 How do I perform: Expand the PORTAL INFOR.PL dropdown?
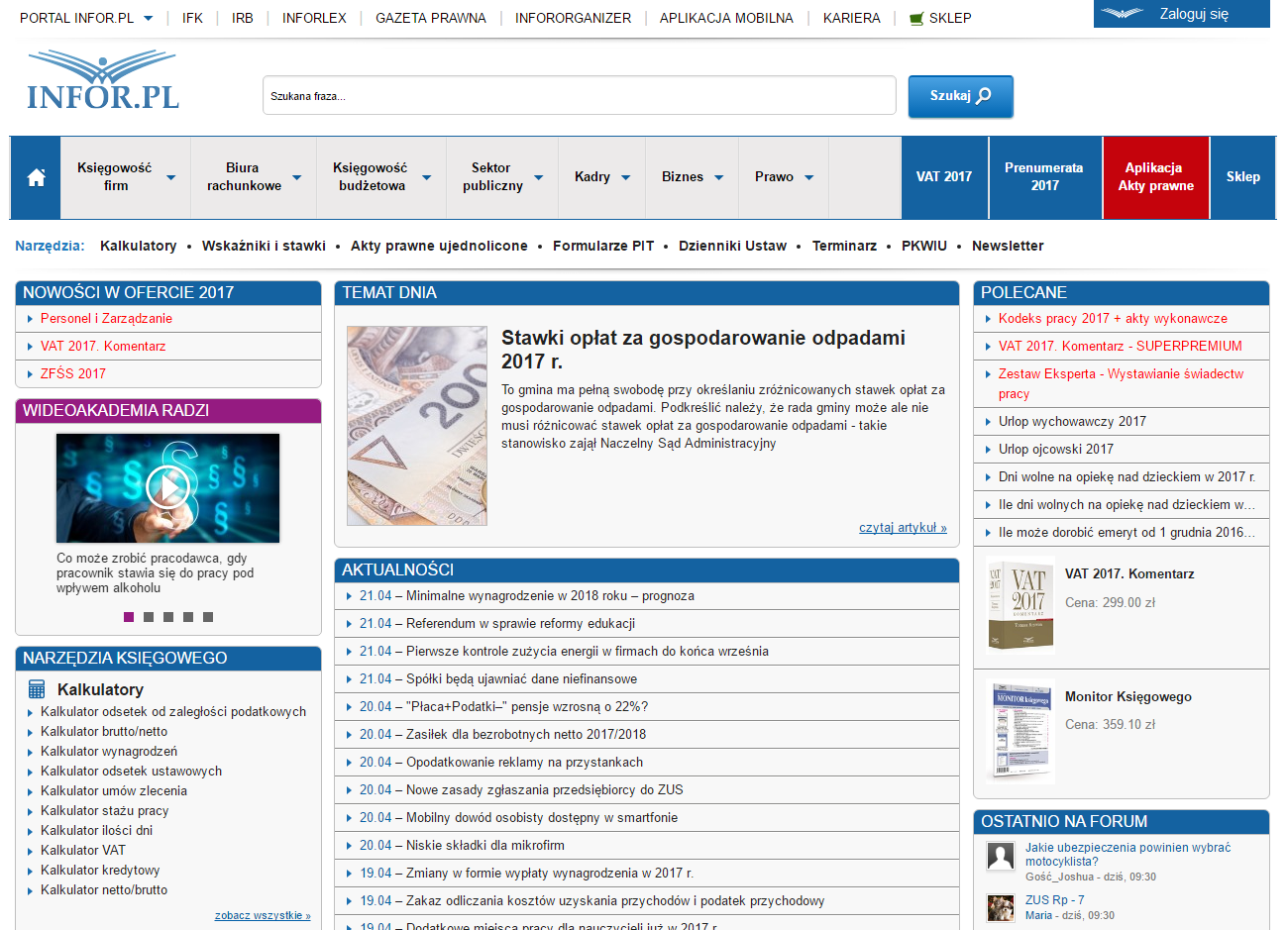click(x=149, y=18)
